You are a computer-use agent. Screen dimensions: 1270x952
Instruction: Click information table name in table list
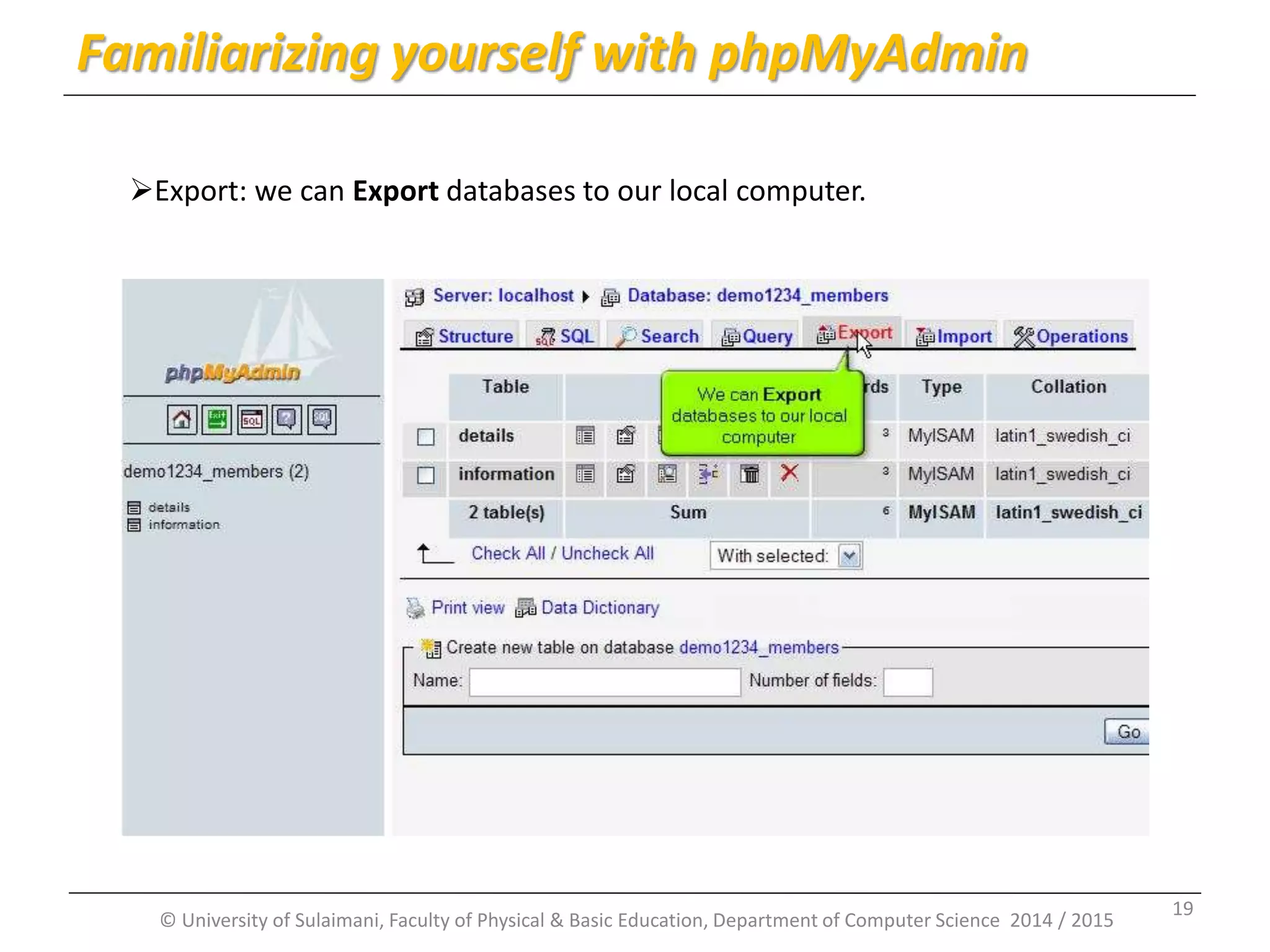507,474
